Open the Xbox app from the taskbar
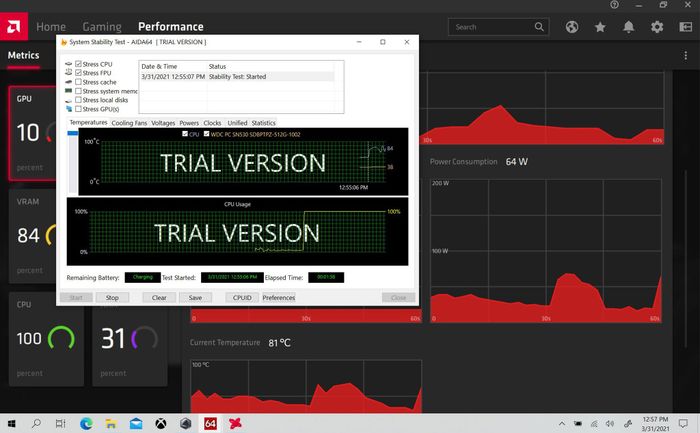This screenshot has height=433, width=700. (x=161, y=423)
